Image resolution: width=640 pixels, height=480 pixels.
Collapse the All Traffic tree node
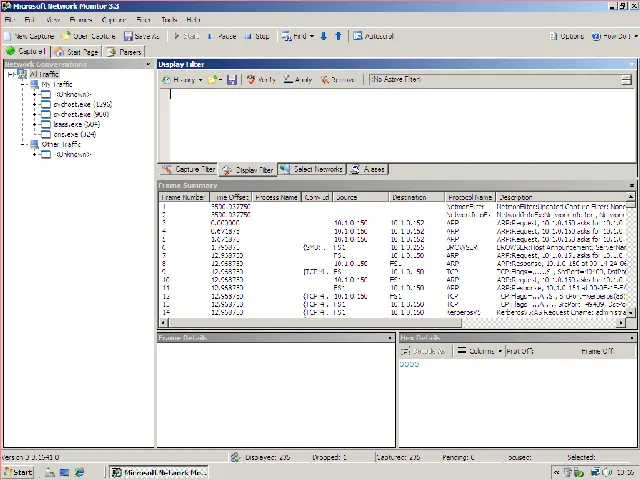[x=11, y=74]
